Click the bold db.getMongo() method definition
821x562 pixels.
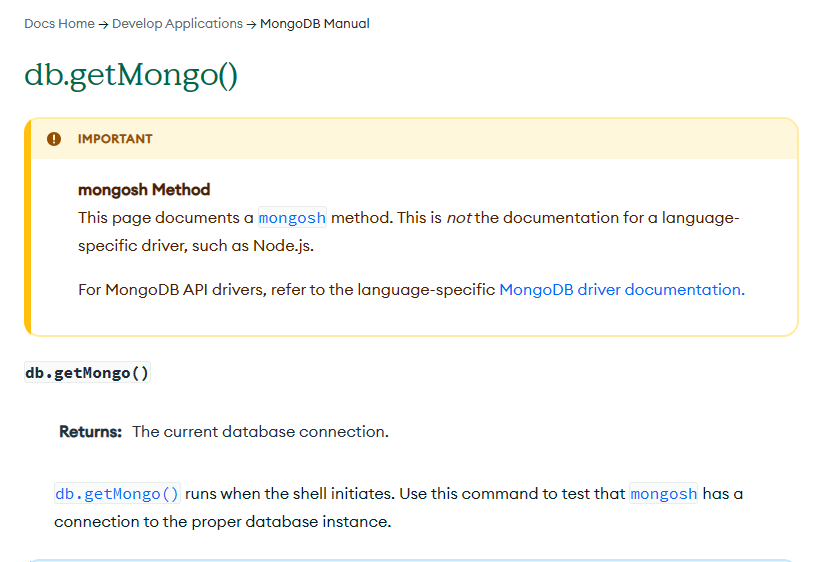click(87, 373)
